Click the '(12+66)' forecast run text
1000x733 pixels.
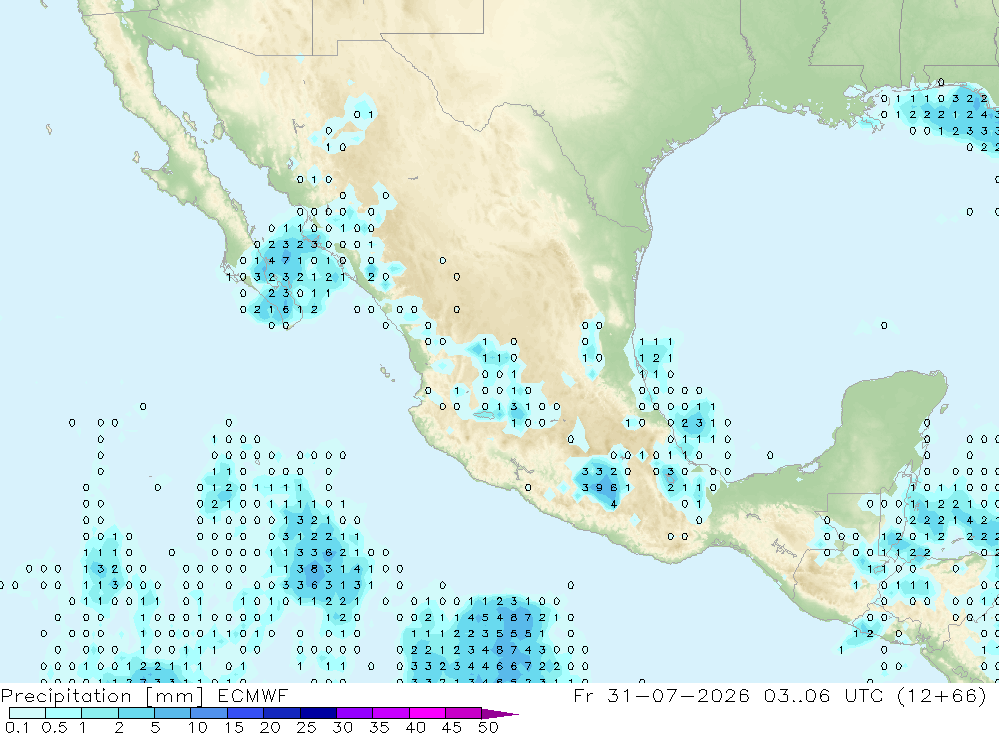pyautogui.click(x=941, y=695)
